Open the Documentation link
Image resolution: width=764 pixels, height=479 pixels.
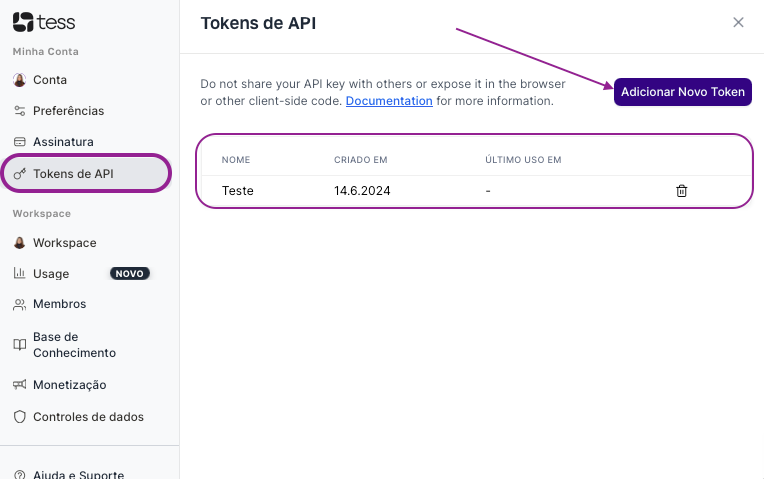(389, 101)
